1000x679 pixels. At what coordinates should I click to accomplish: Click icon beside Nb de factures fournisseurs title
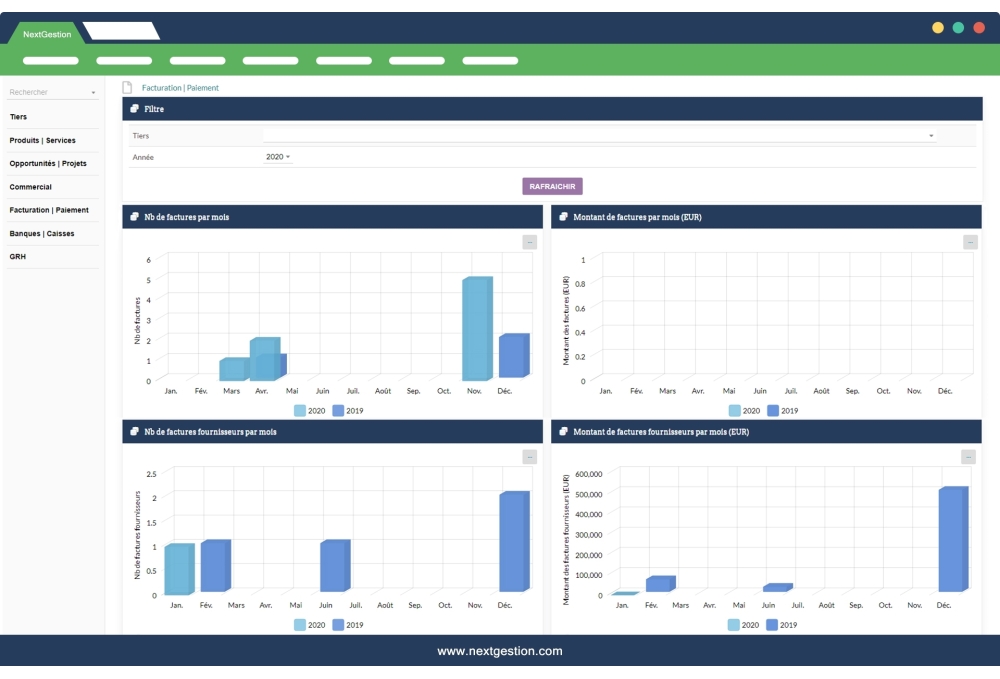point(135,432)
